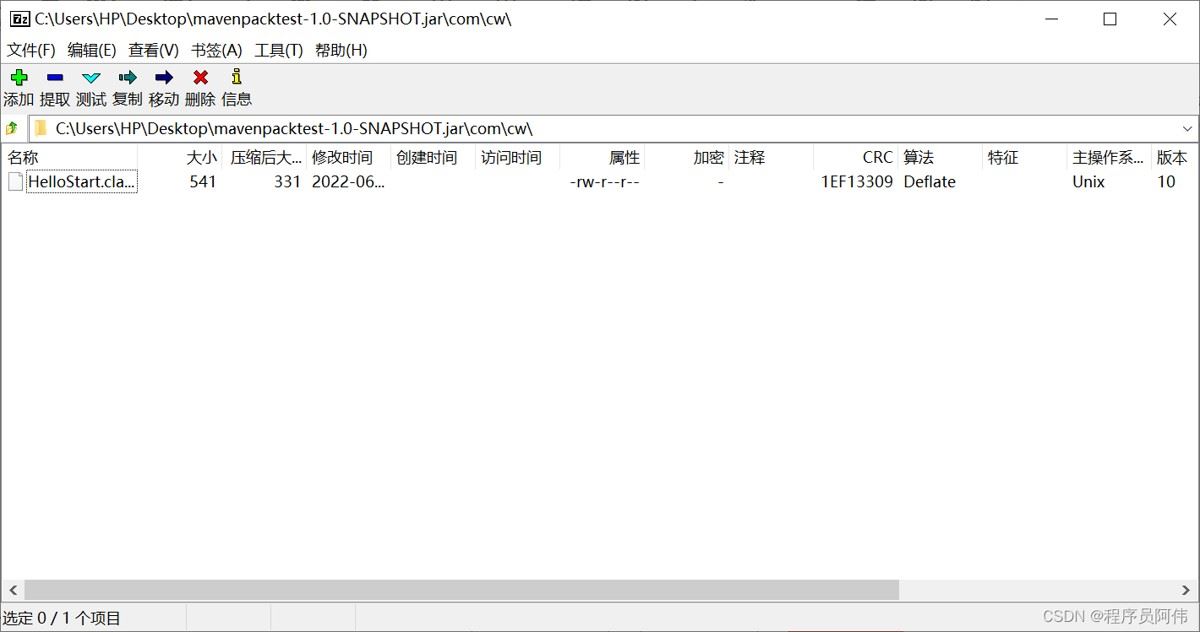Expand the address path dropdown arrow
The width and height of the screenshot is (1200, 632).
1187,129
